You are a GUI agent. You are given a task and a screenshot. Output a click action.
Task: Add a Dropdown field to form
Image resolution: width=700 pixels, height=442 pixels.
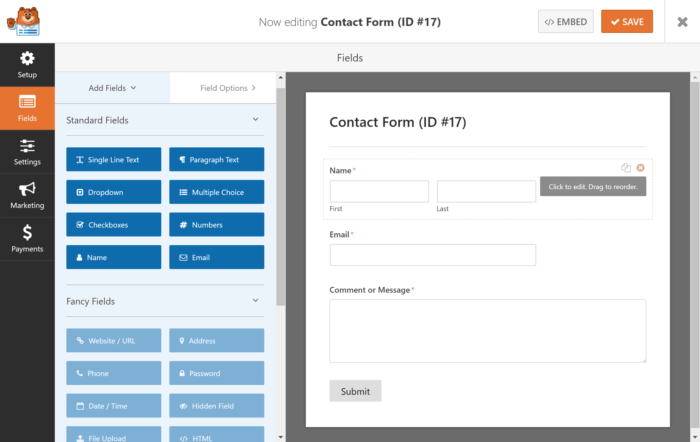point(113,192)
